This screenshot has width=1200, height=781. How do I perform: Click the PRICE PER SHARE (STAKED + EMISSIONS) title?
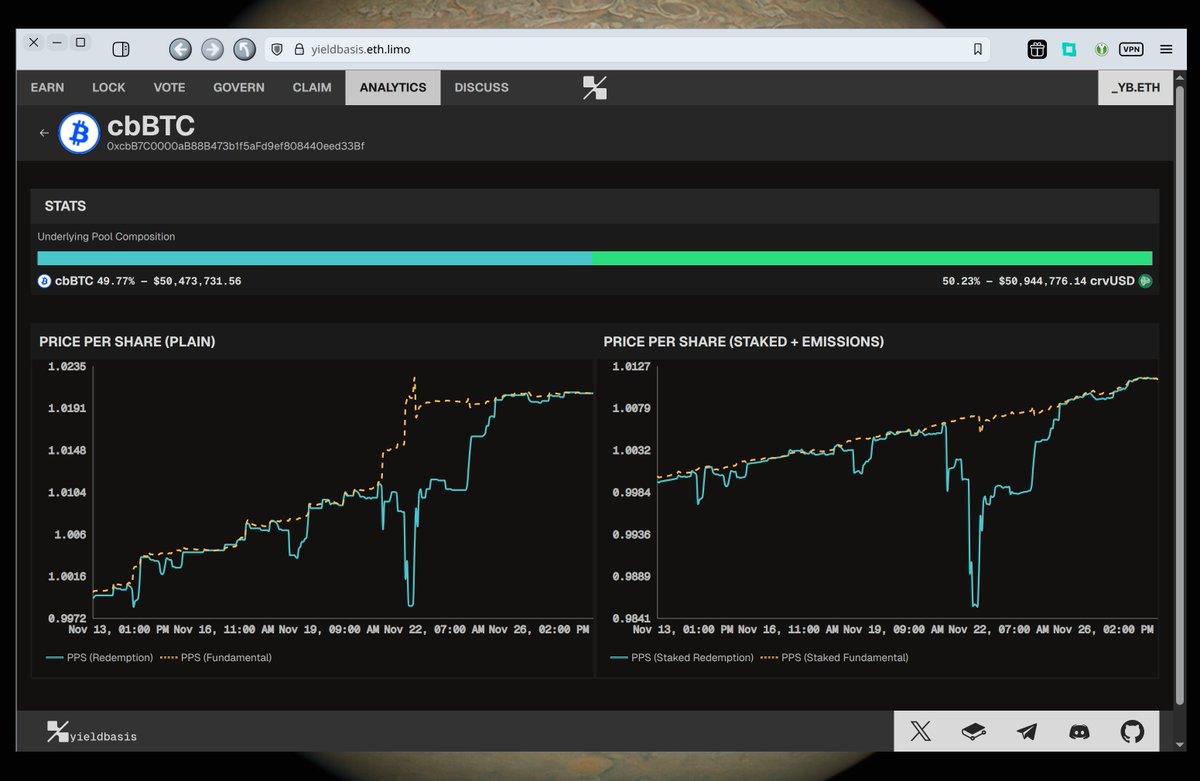pos(744,342)
